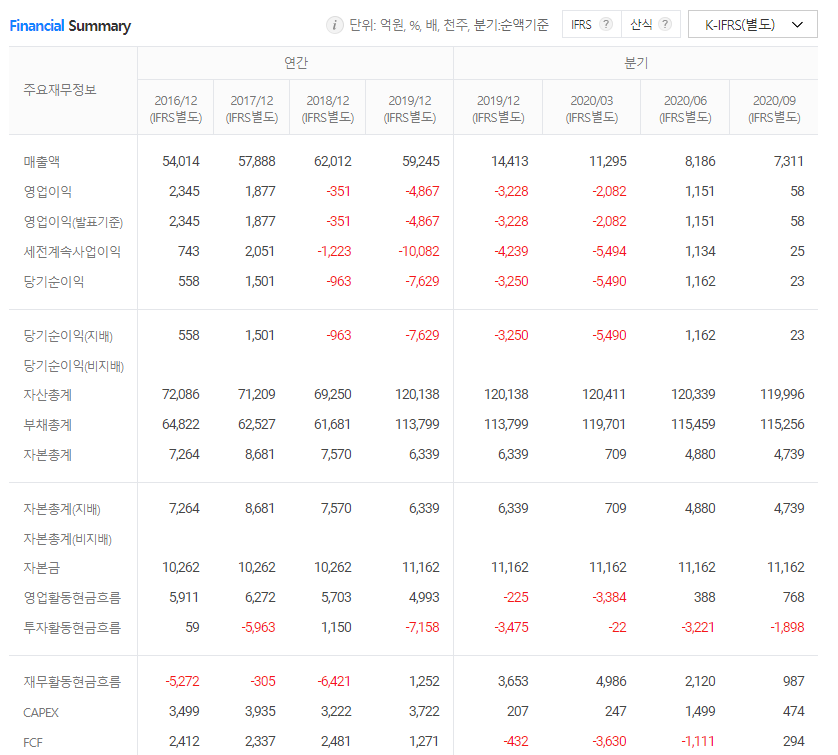Click the 54,014 revenue value
This screenshot has height=755, width=838.
point(181,161)
